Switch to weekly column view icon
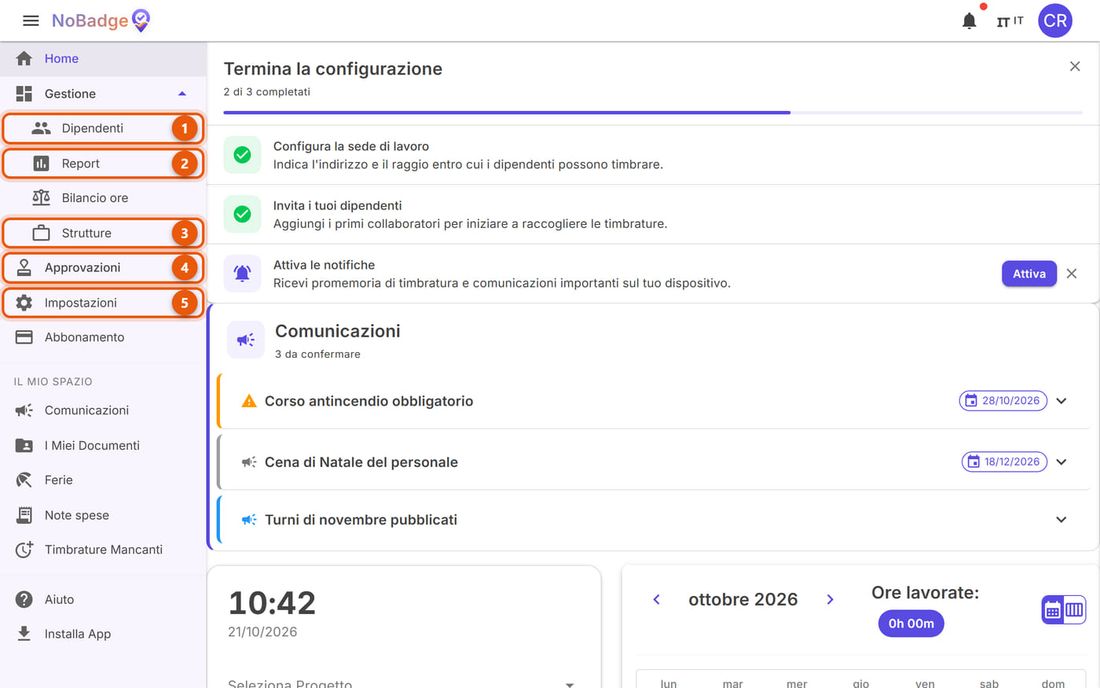This screenshot has width=1100, height=688. 1074,610
